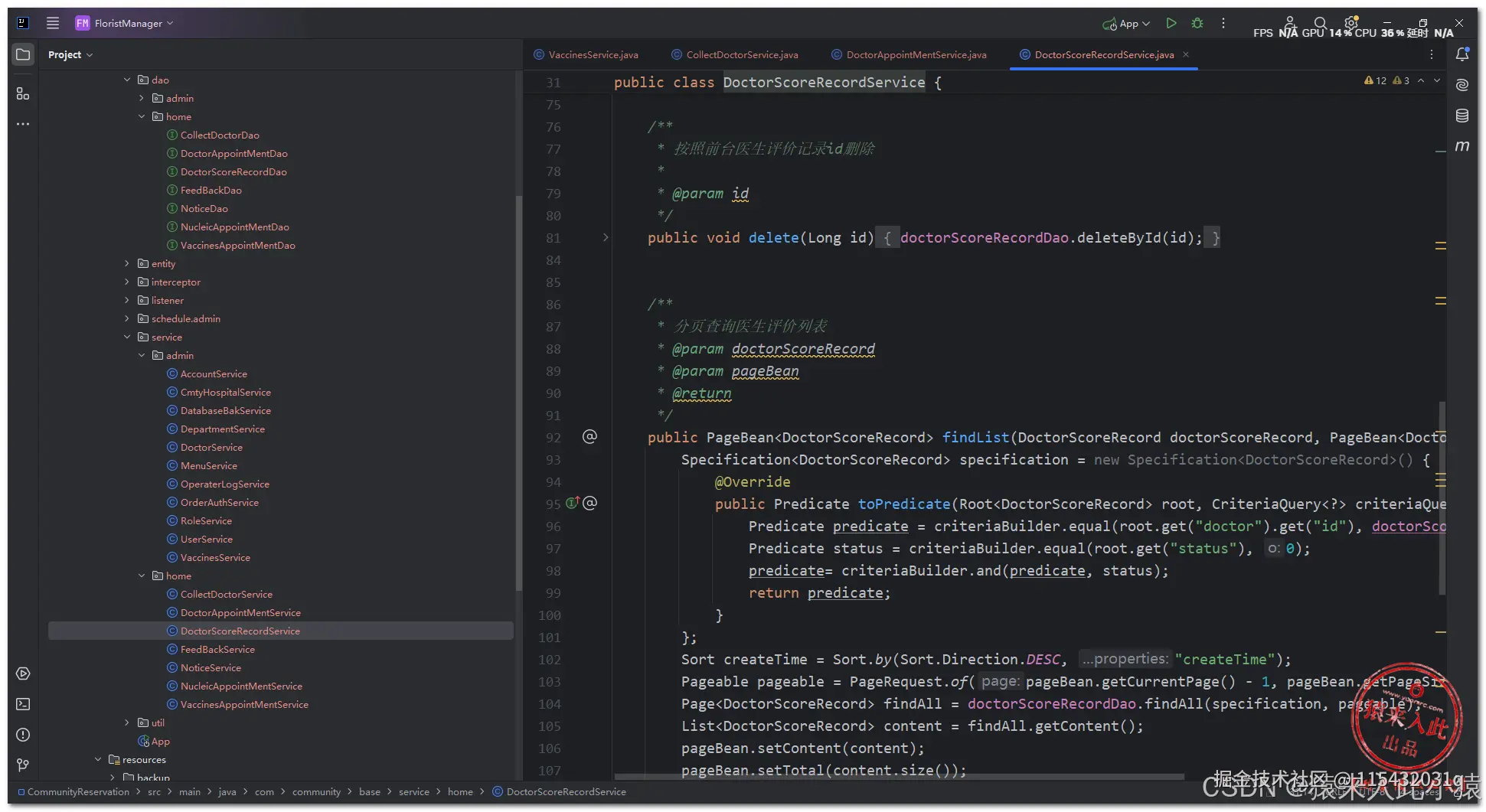Click the base breadcrumb segment
Screen dimensions: 1486x812
click(370, 791)
